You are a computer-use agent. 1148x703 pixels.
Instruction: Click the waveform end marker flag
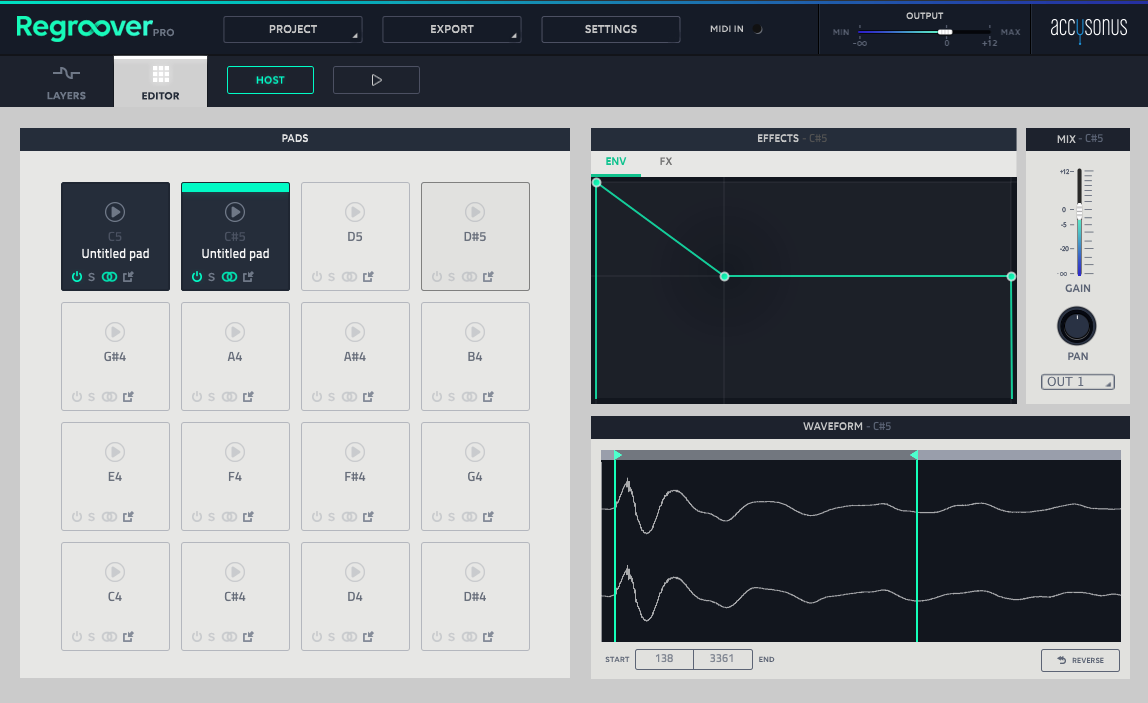(914, 455)
